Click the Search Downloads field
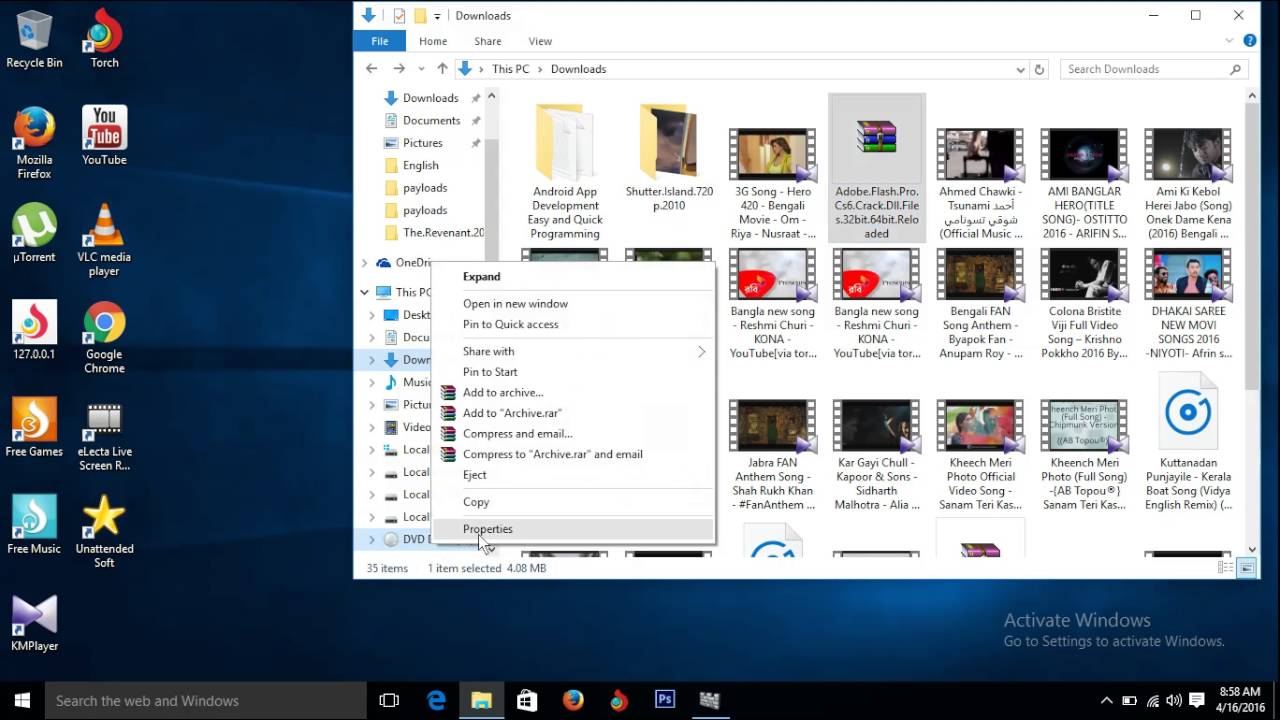 (1154, 69)
